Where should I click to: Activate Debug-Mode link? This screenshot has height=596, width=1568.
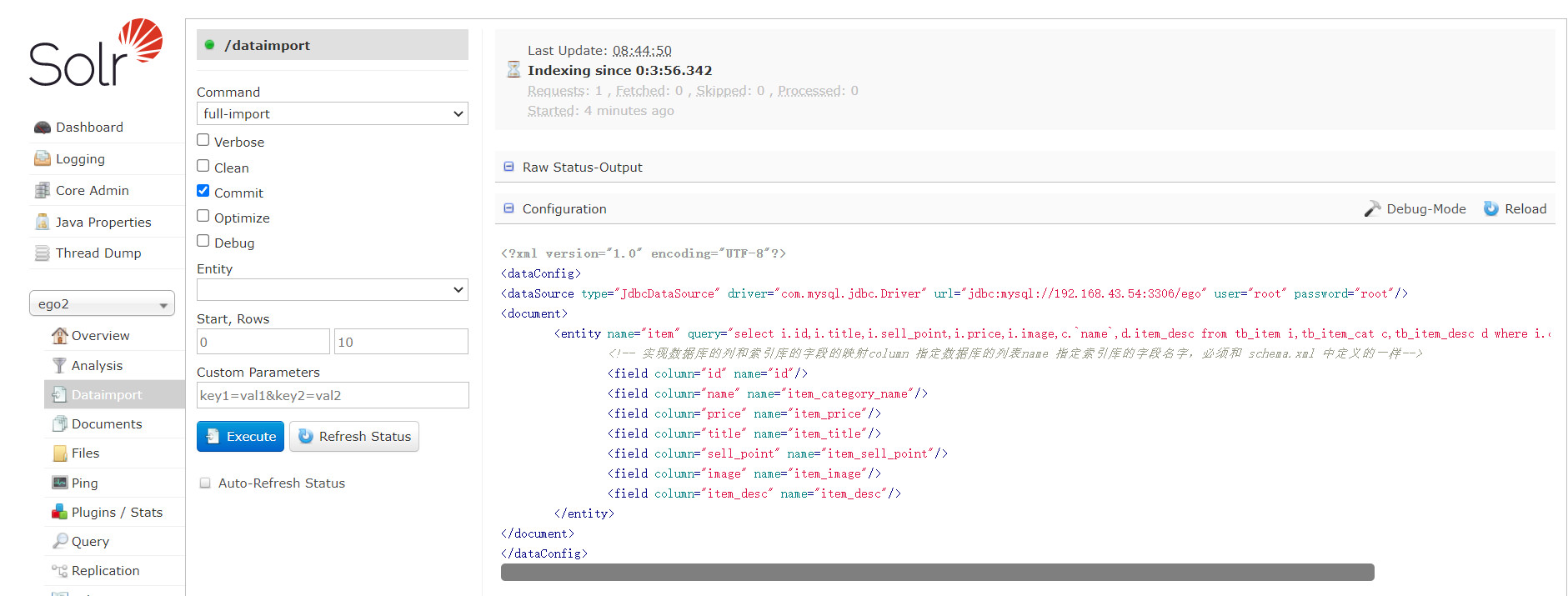tap(1415, 208)
